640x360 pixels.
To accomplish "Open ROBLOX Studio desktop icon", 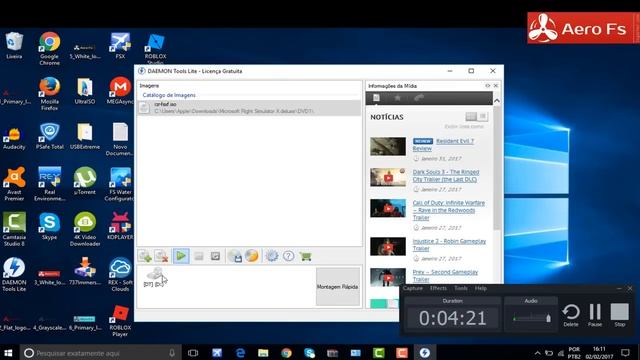I will pyautogui.click(x=155, y=49).
